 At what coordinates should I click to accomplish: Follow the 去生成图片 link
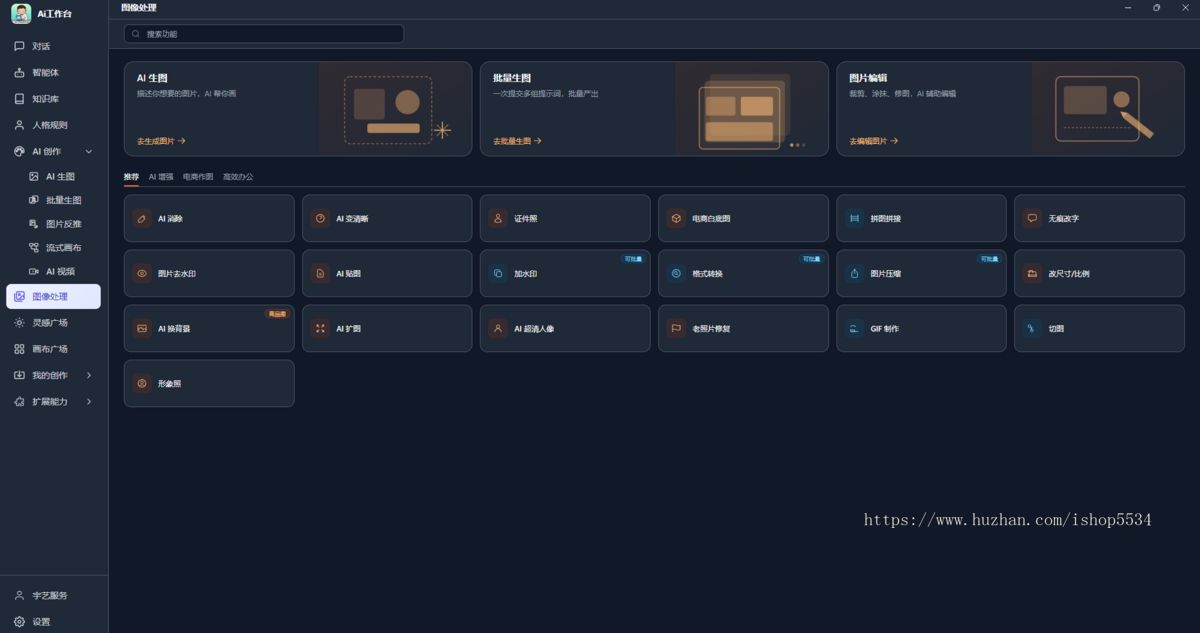tap(161, 141)
